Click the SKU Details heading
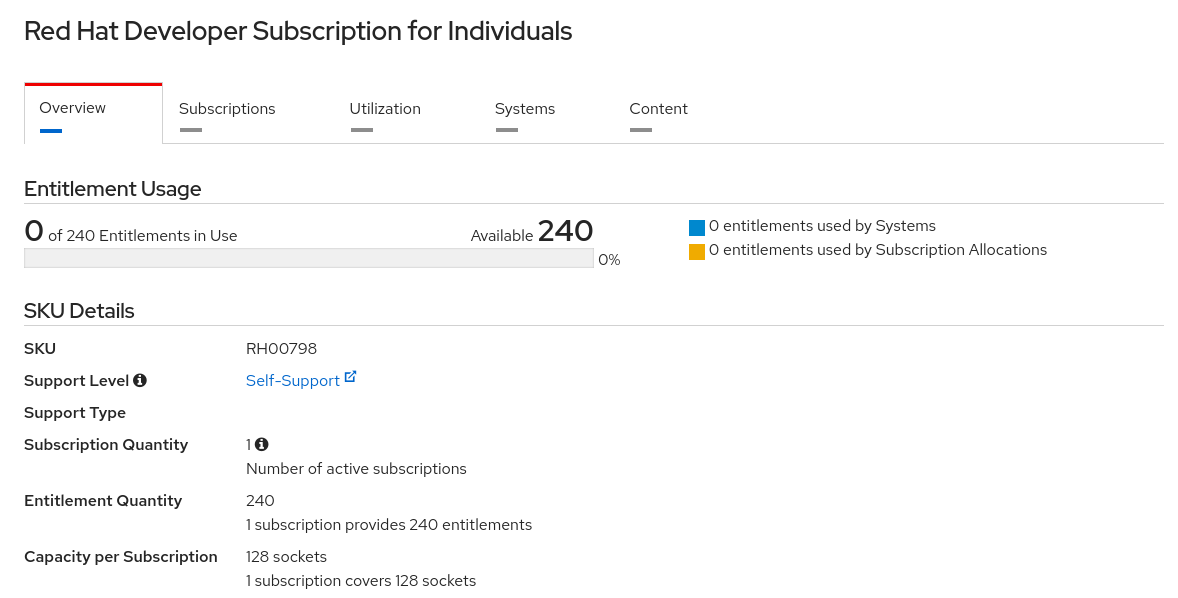 click(x=79, y=311)
